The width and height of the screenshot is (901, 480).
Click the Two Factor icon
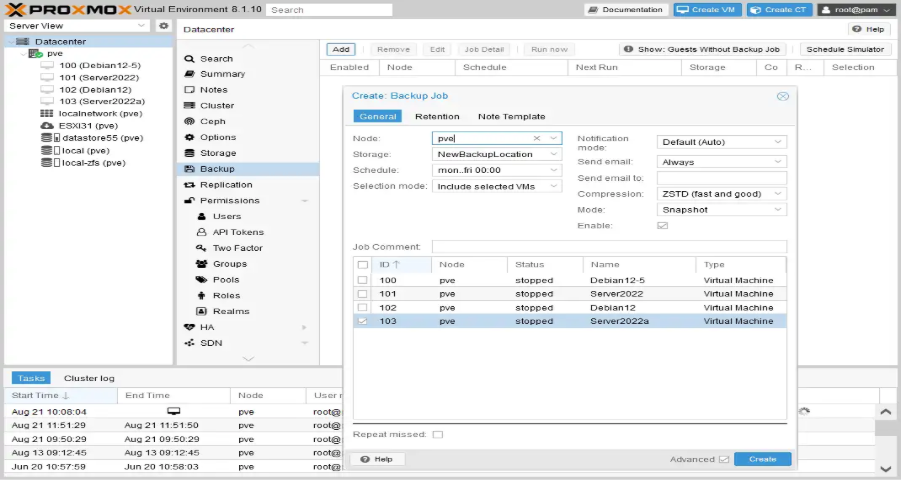point(203,248)
